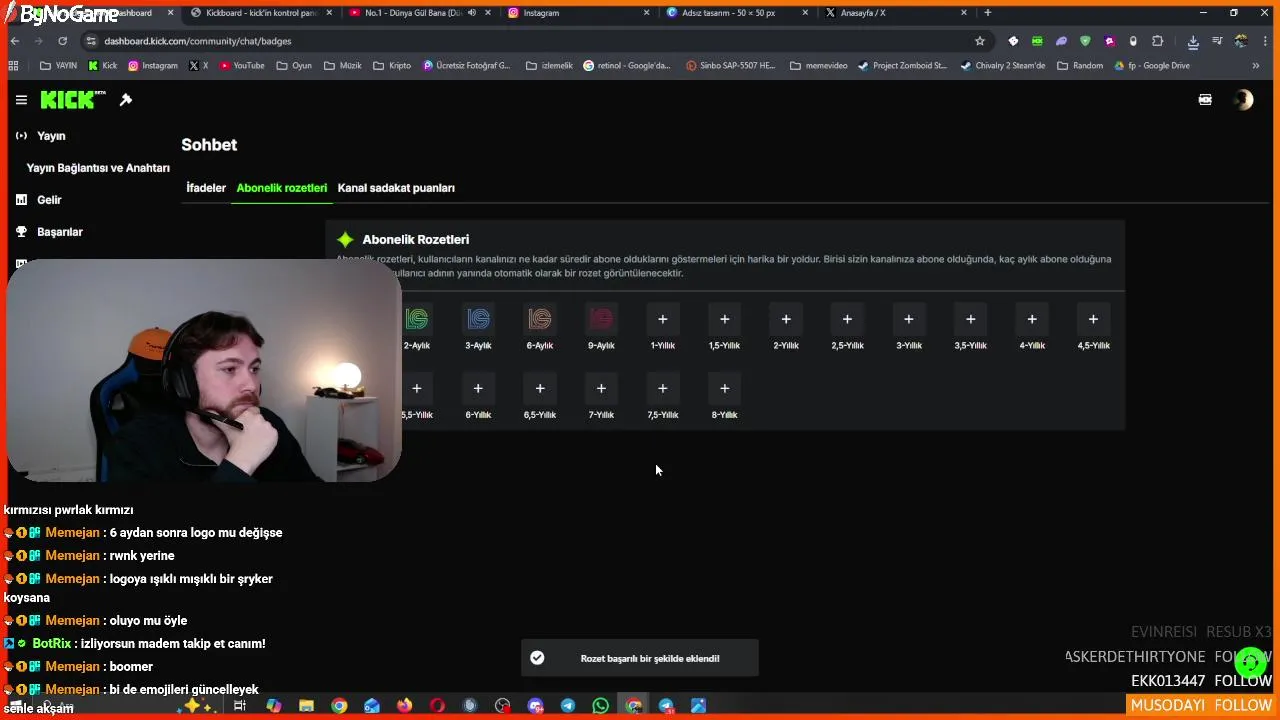
Task: Add a badge for 2-Yıllık
Action: click(786, 319)
